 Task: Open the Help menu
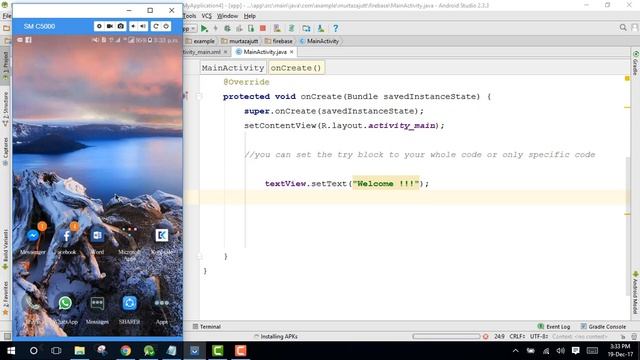pos(249,16)
